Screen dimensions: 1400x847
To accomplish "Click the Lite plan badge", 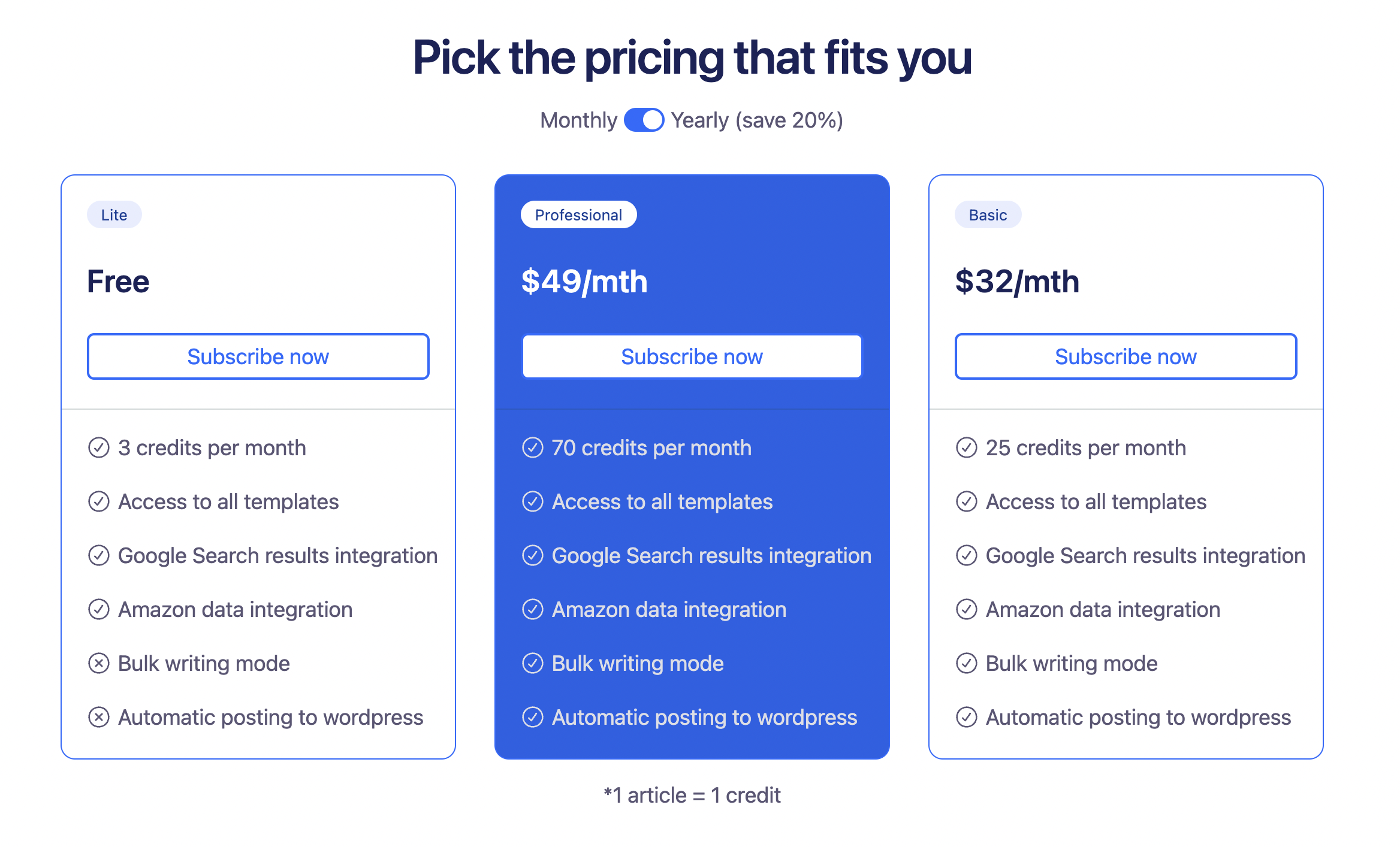I will point(114,215).
